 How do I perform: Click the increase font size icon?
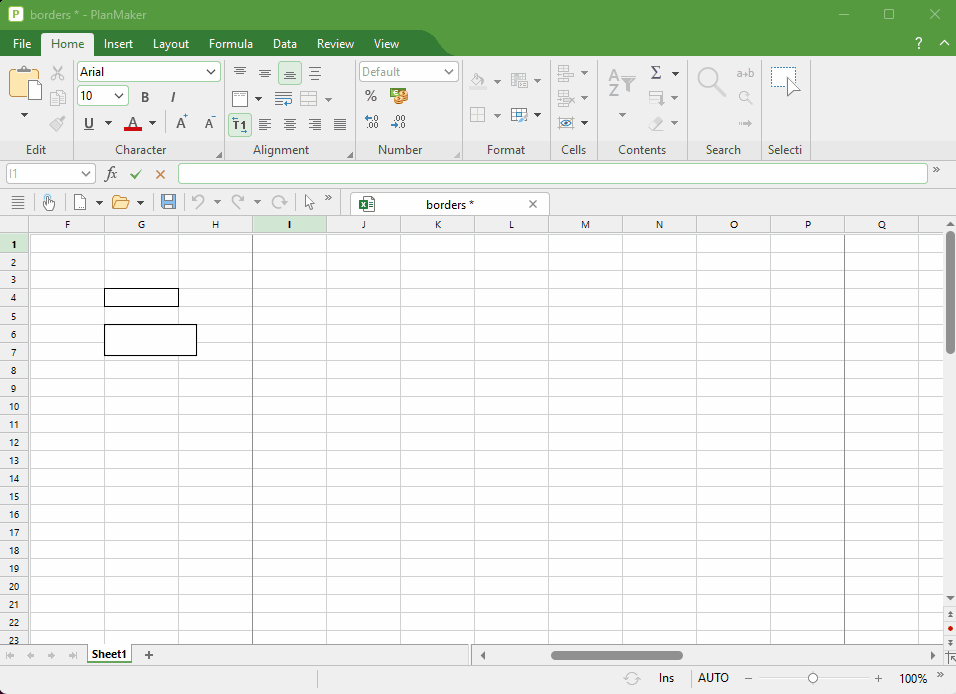pos(181,123)
